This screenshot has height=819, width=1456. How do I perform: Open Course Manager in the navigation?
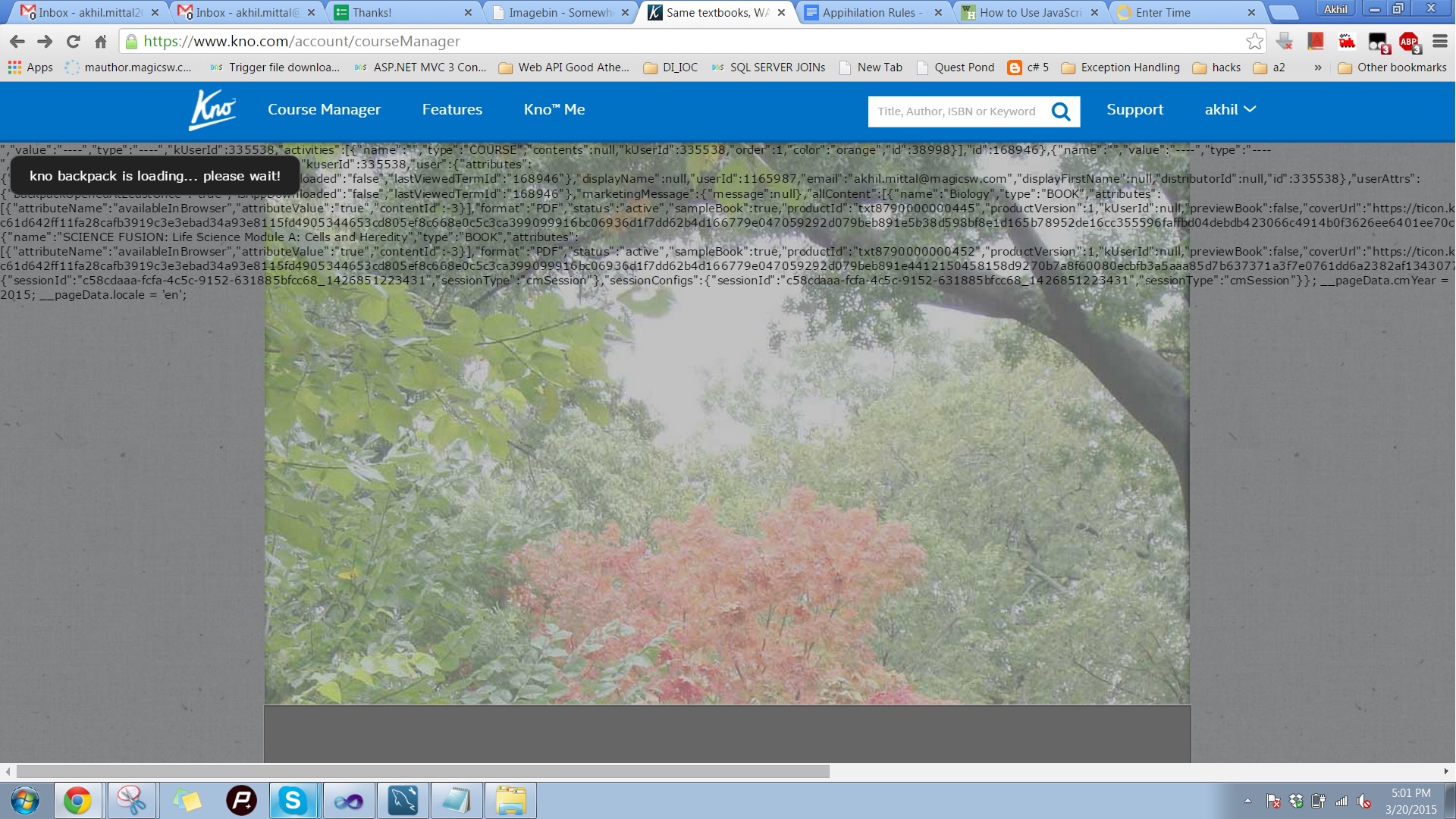point(324,109)
